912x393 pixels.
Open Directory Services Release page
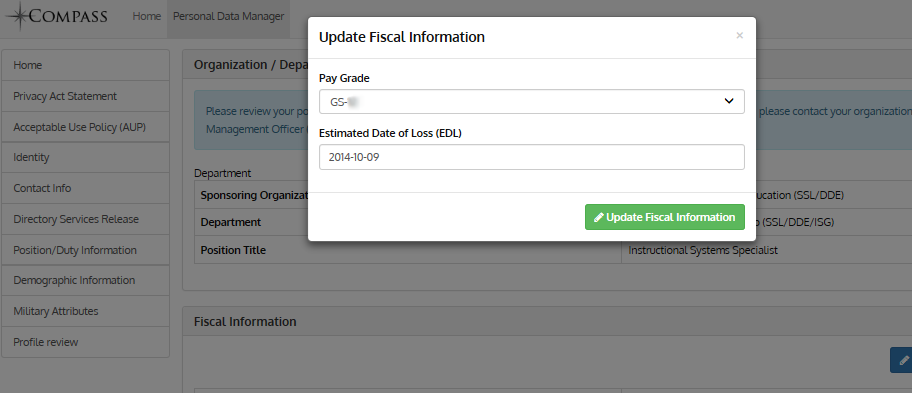point(86,219)
